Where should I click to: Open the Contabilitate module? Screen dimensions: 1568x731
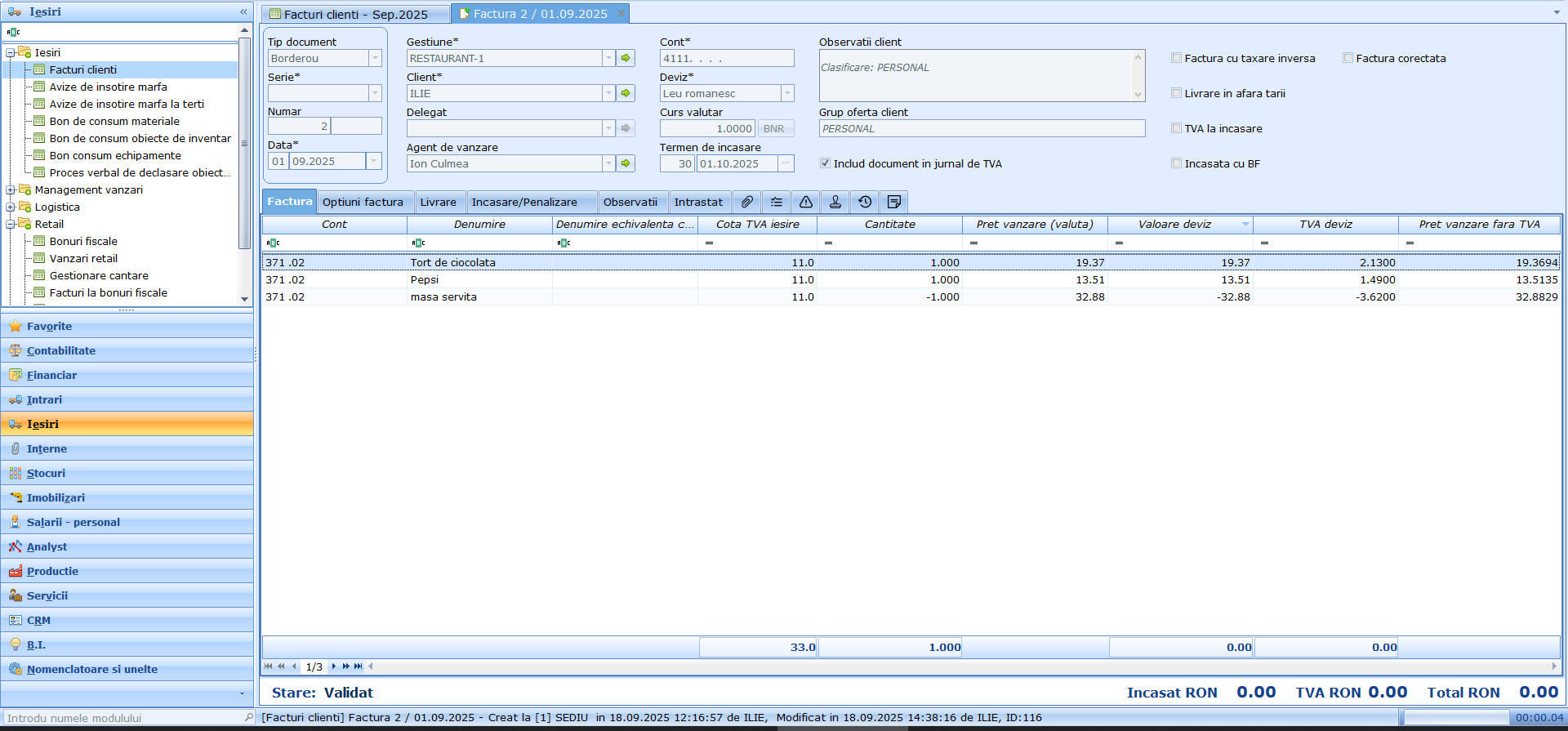61,350
